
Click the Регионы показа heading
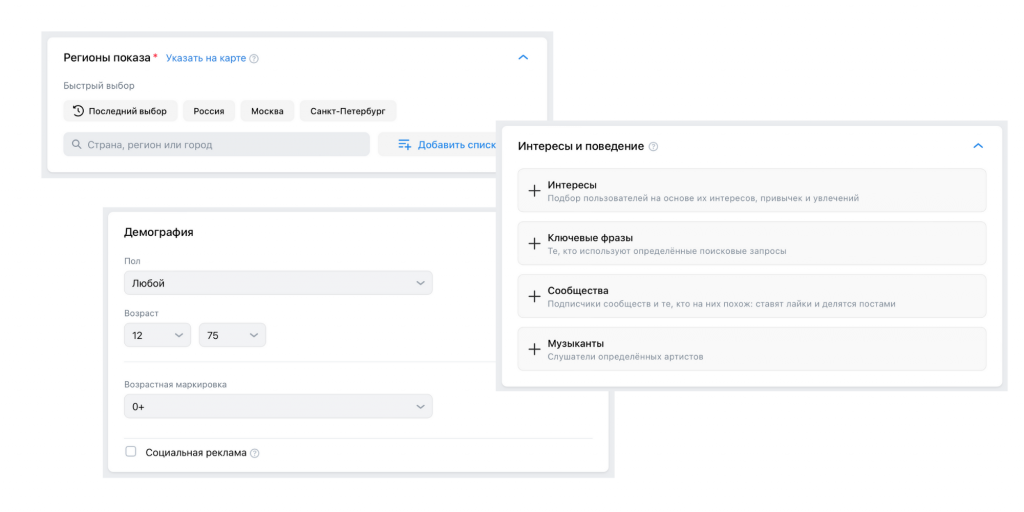tap(107, 57)
